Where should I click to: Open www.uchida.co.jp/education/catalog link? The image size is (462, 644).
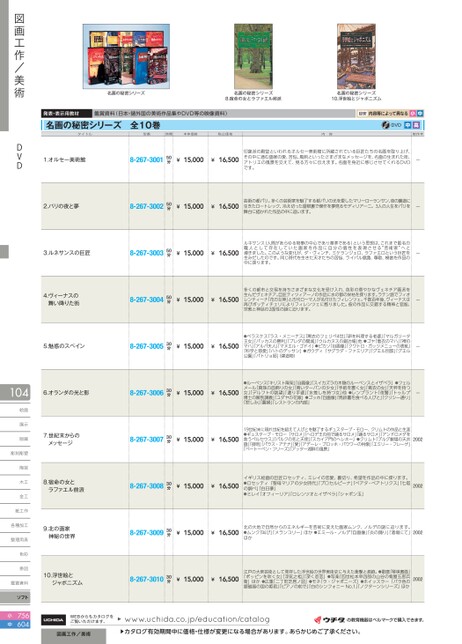tap(197, 619)
